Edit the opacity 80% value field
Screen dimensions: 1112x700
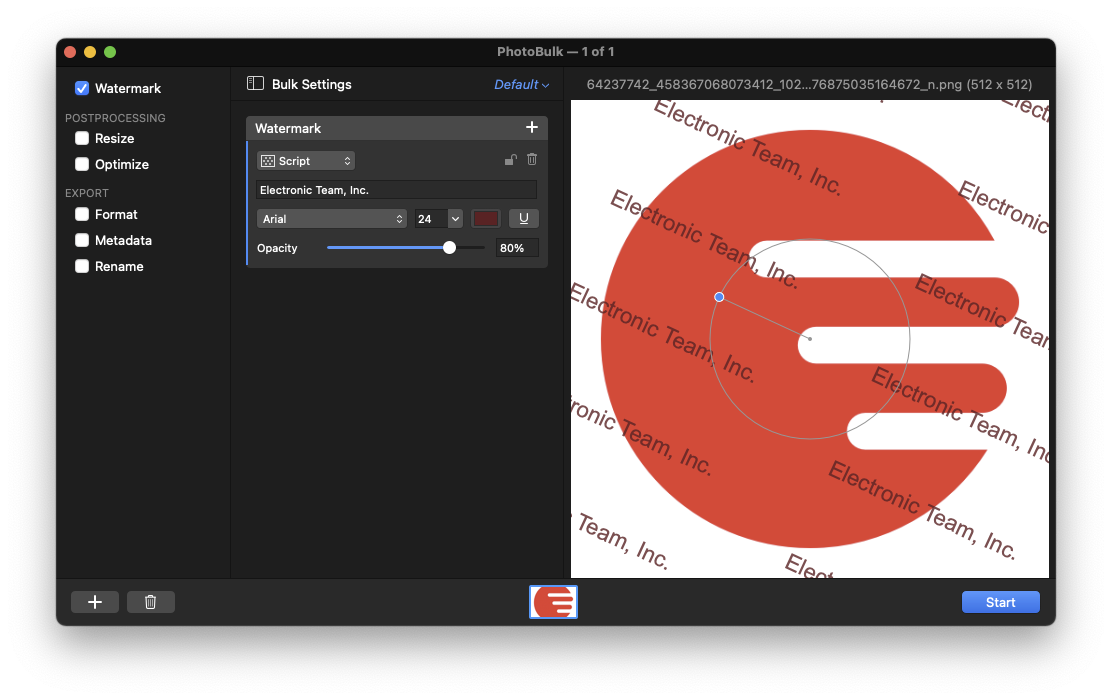tap(516, 248)
